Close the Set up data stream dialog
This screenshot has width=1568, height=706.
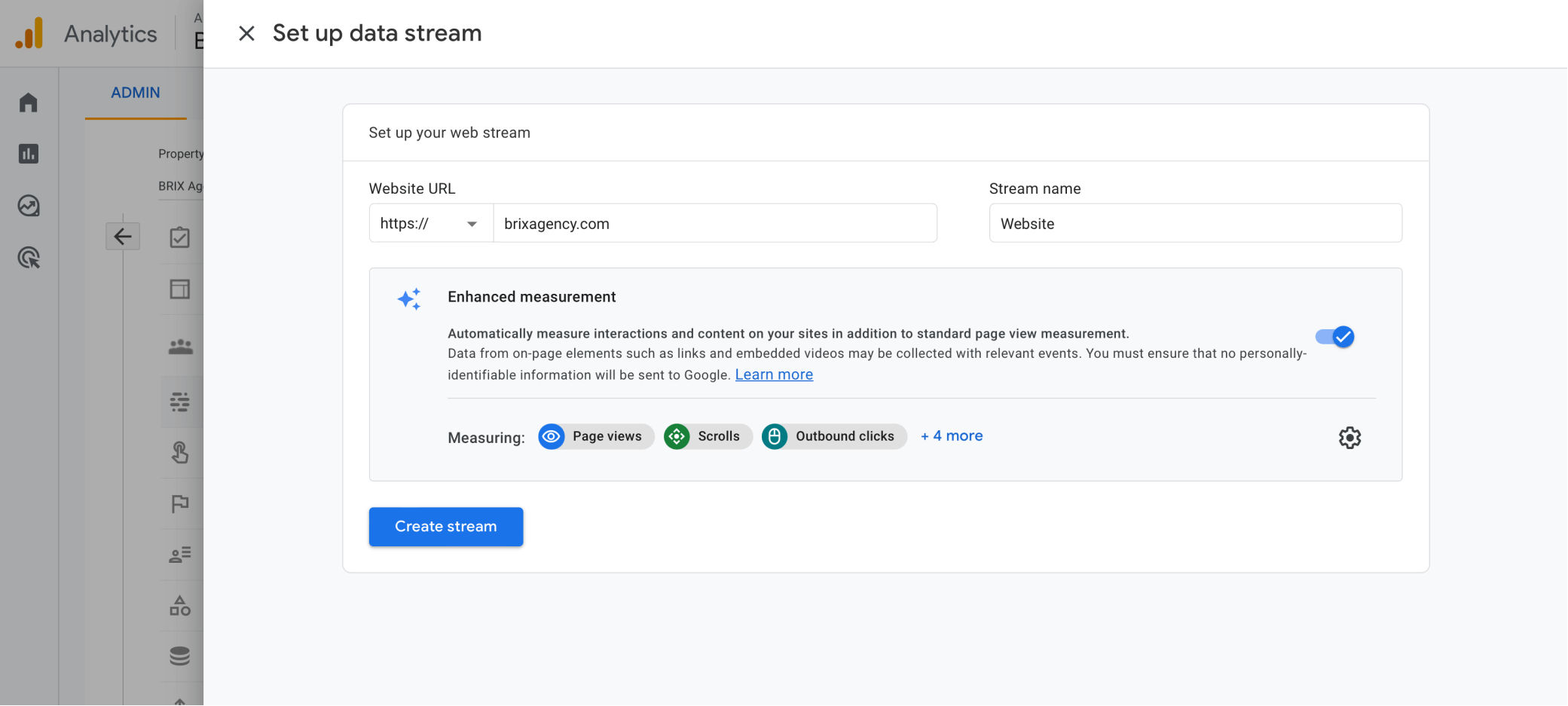click(x=246, y=33)
